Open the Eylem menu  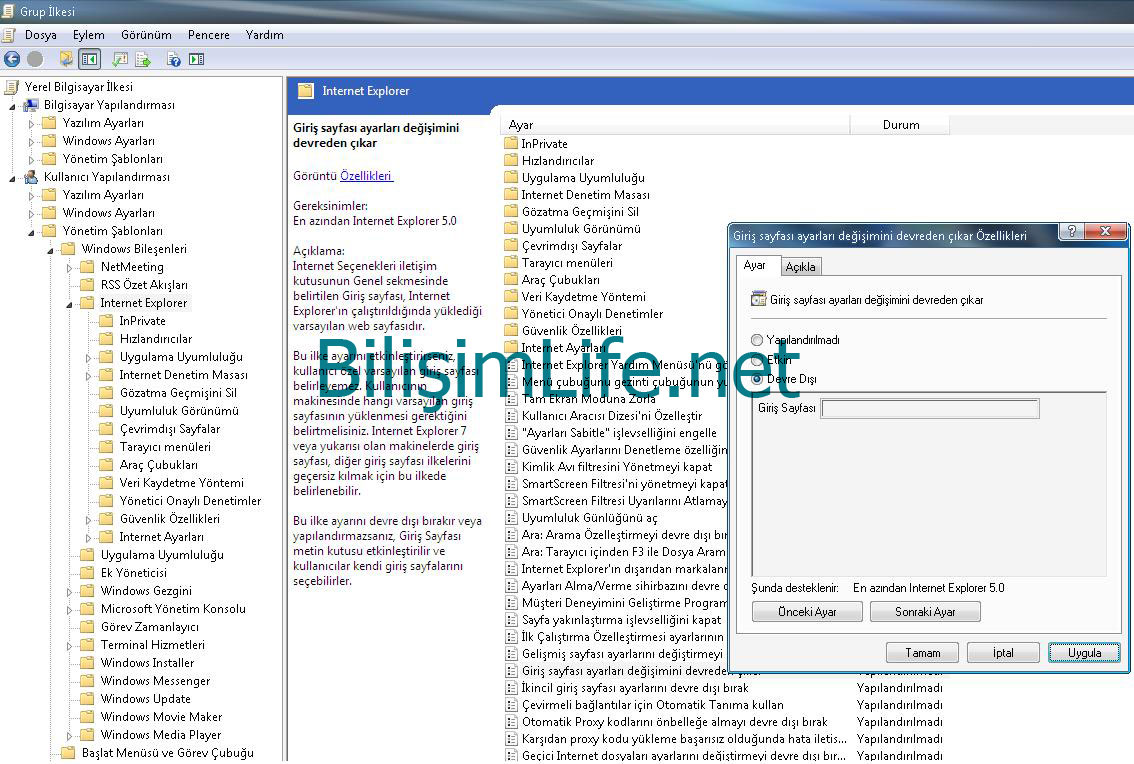click(88, 35)
